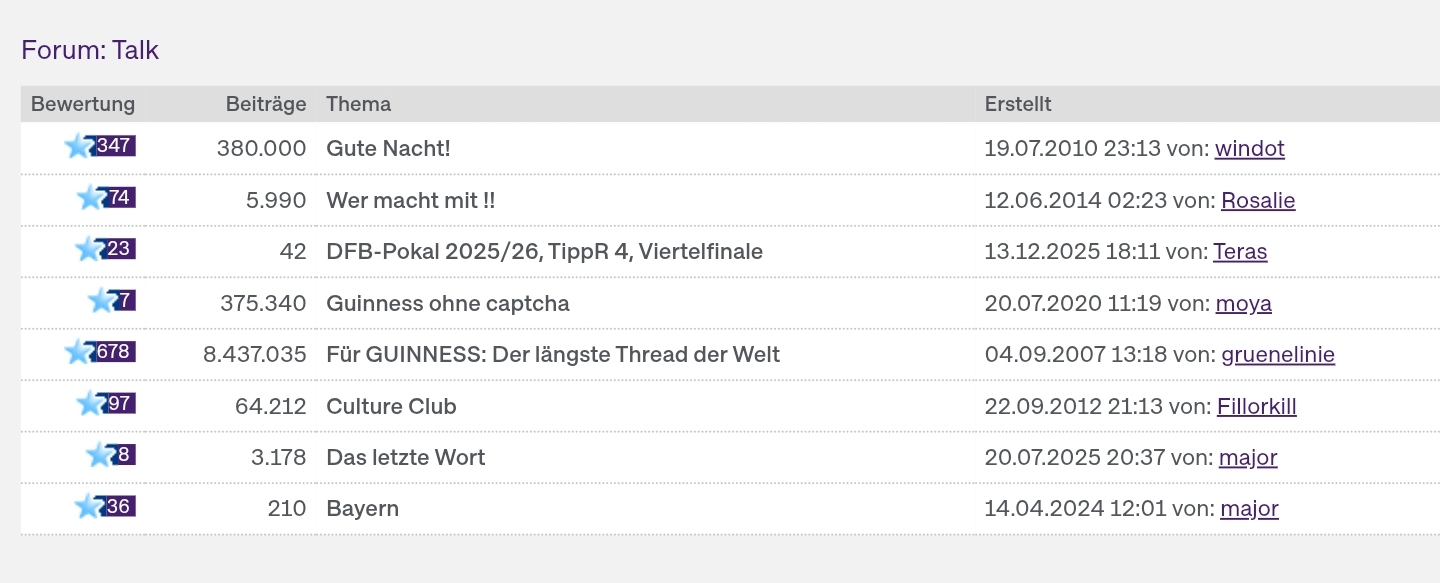1440x583 pixels.
Task: Click star rating 7 of Guinness ohne captcha
Action: click(x=111, y=301)
